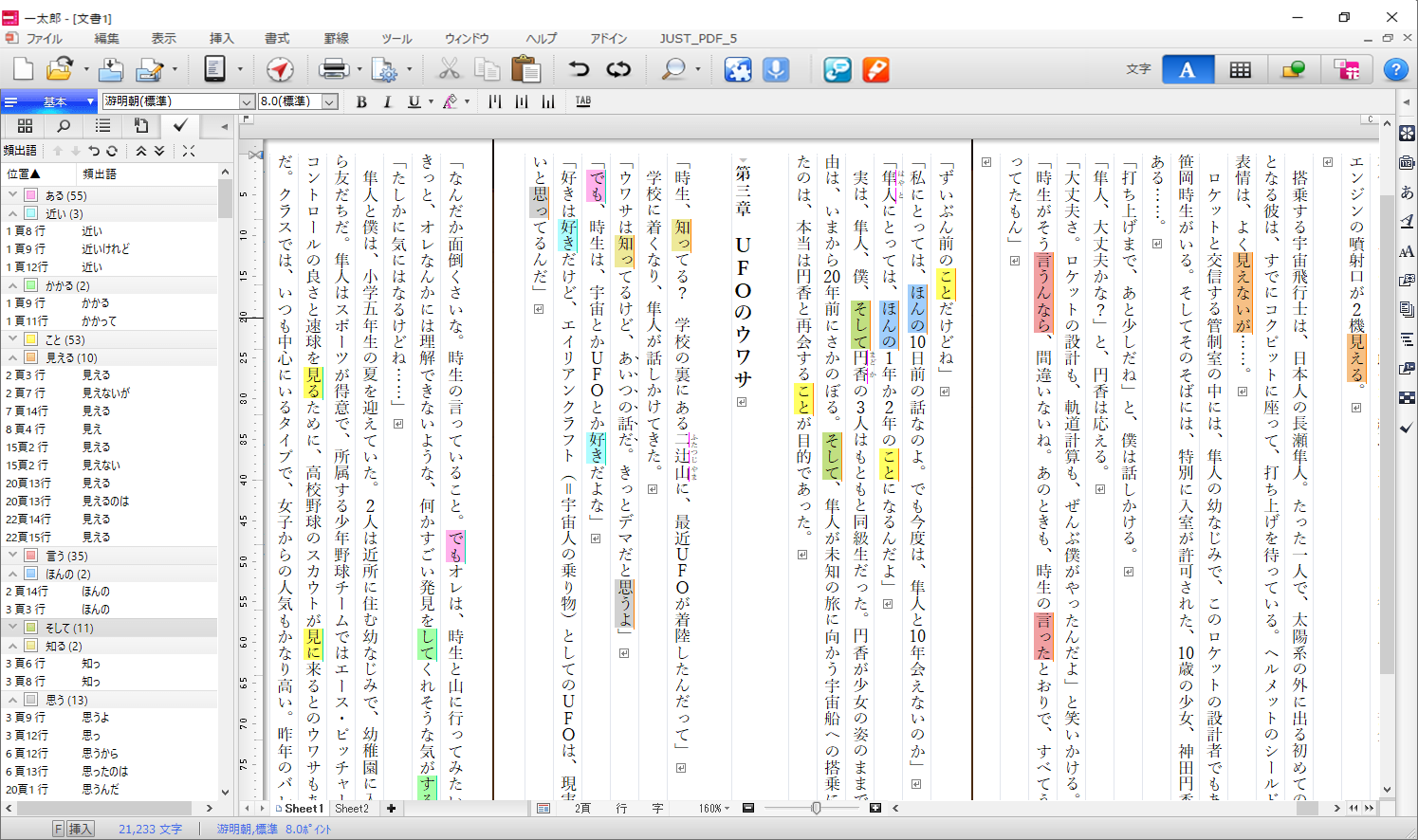The width and height of the screenshot is (1418, 840).
Task: Click the blue microphone voice input icon
Action: tap(776, 69)
